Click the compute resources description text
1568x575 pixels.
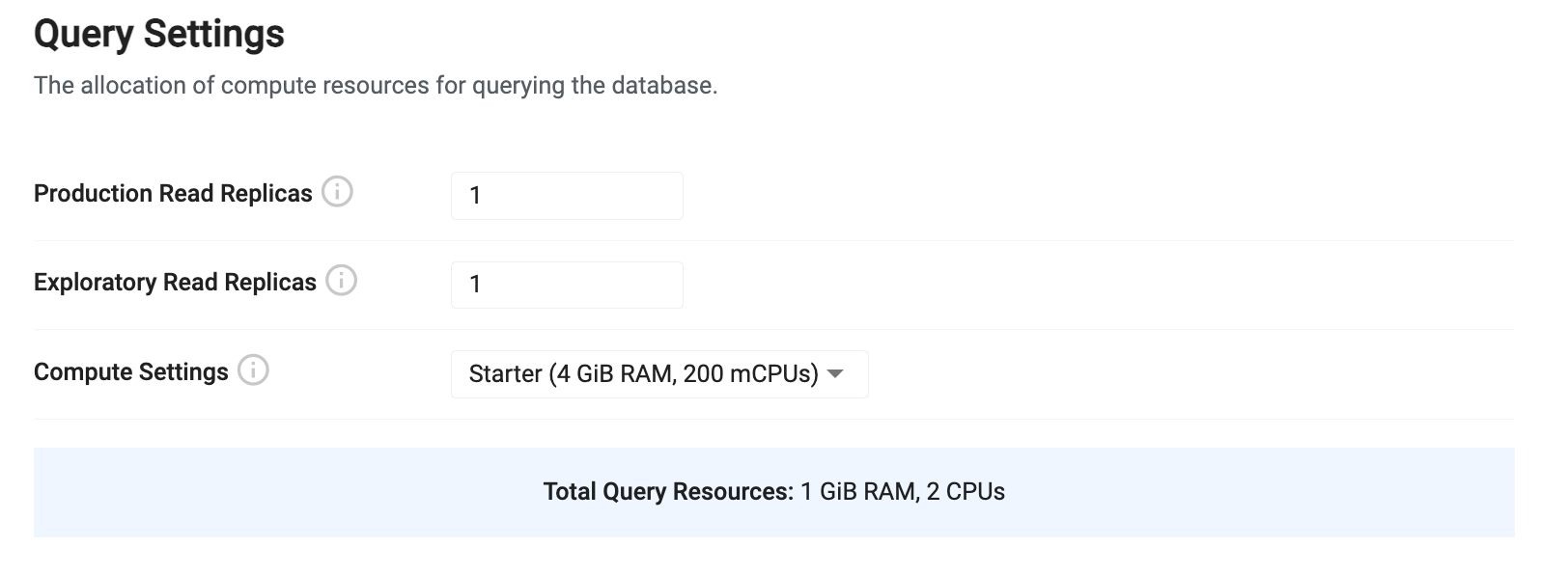[x=375, y=86]
